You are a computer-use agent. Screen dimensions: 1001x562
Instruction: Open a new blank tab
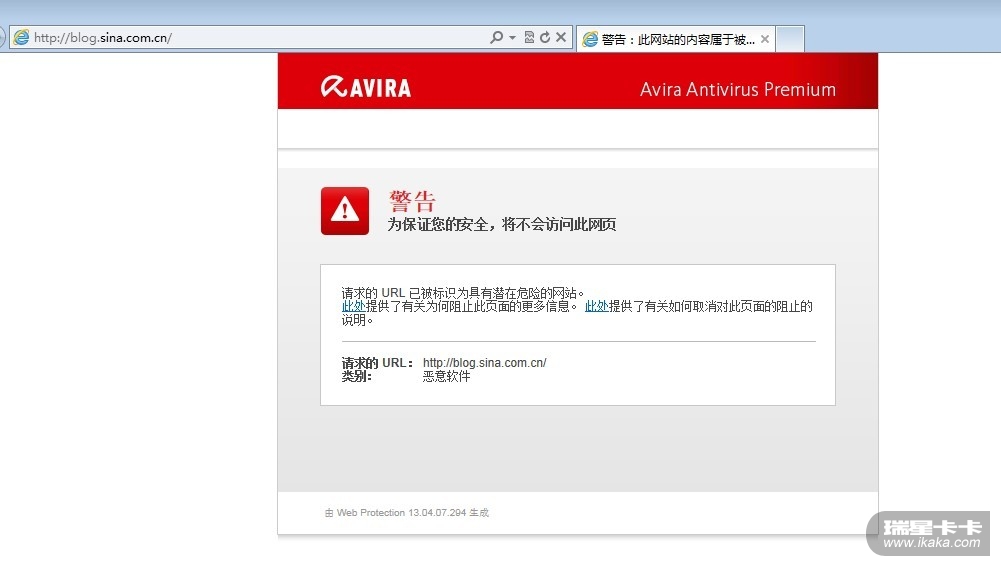point(790,40)
